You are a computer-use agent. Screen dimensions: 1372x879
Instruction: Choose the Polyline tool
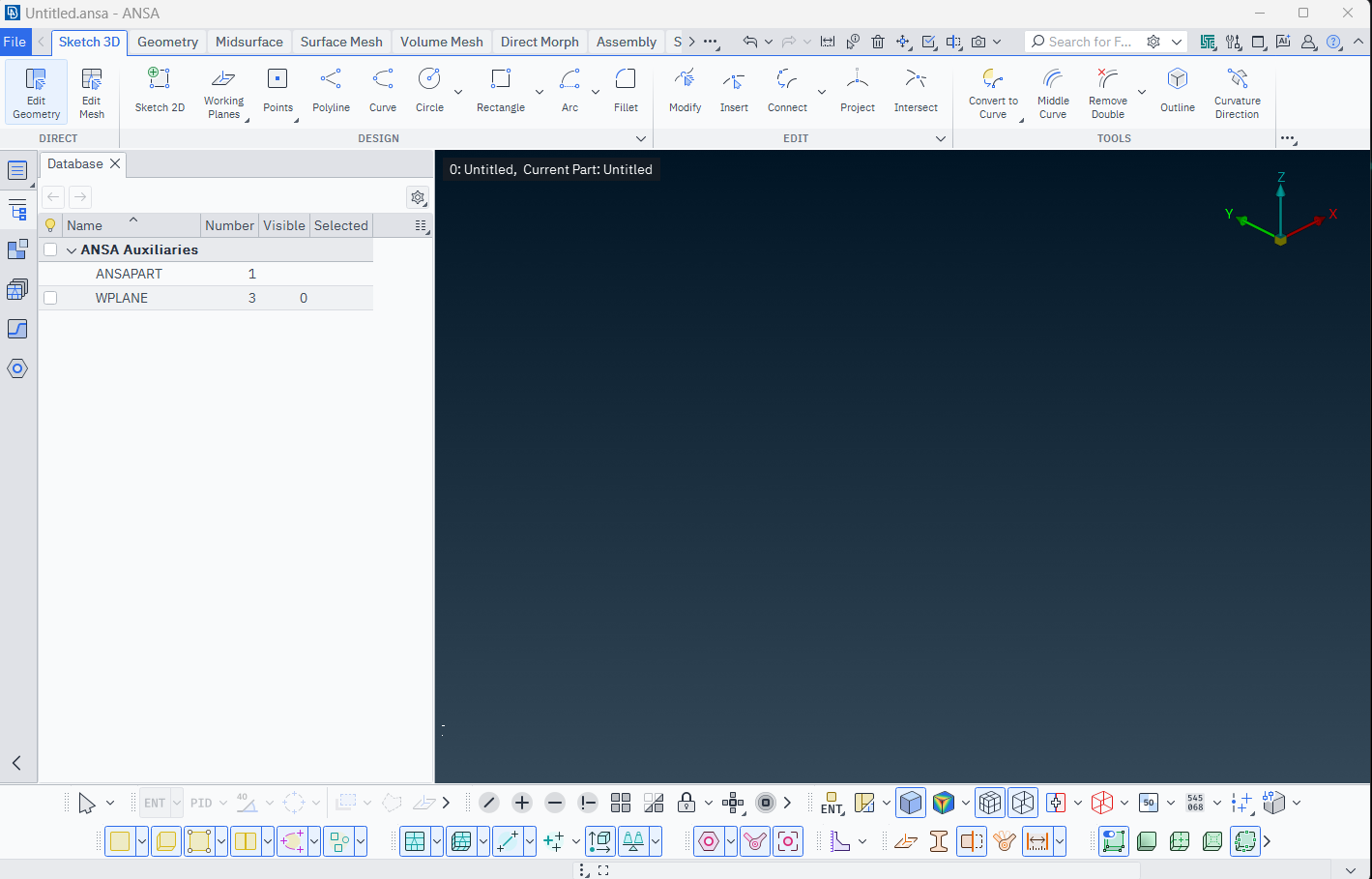[331, 91]
